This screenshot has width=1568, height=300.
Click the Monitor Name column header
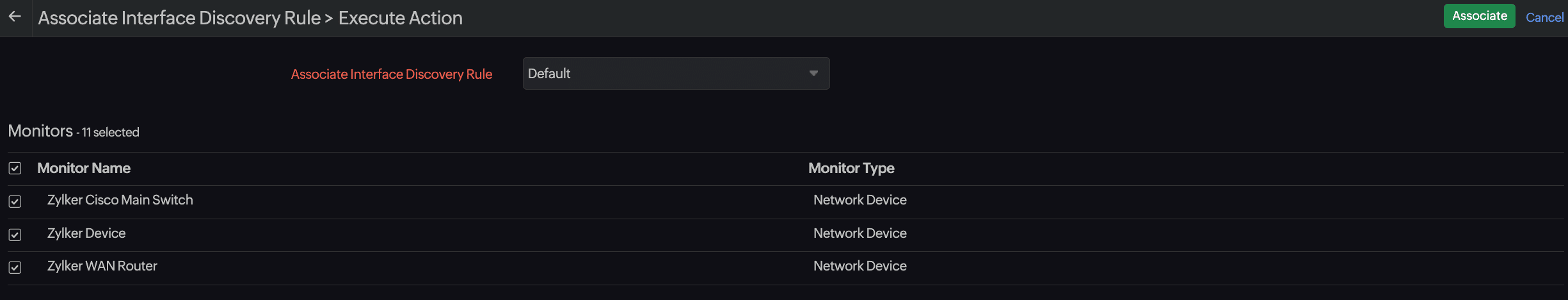tap(84, 169)
